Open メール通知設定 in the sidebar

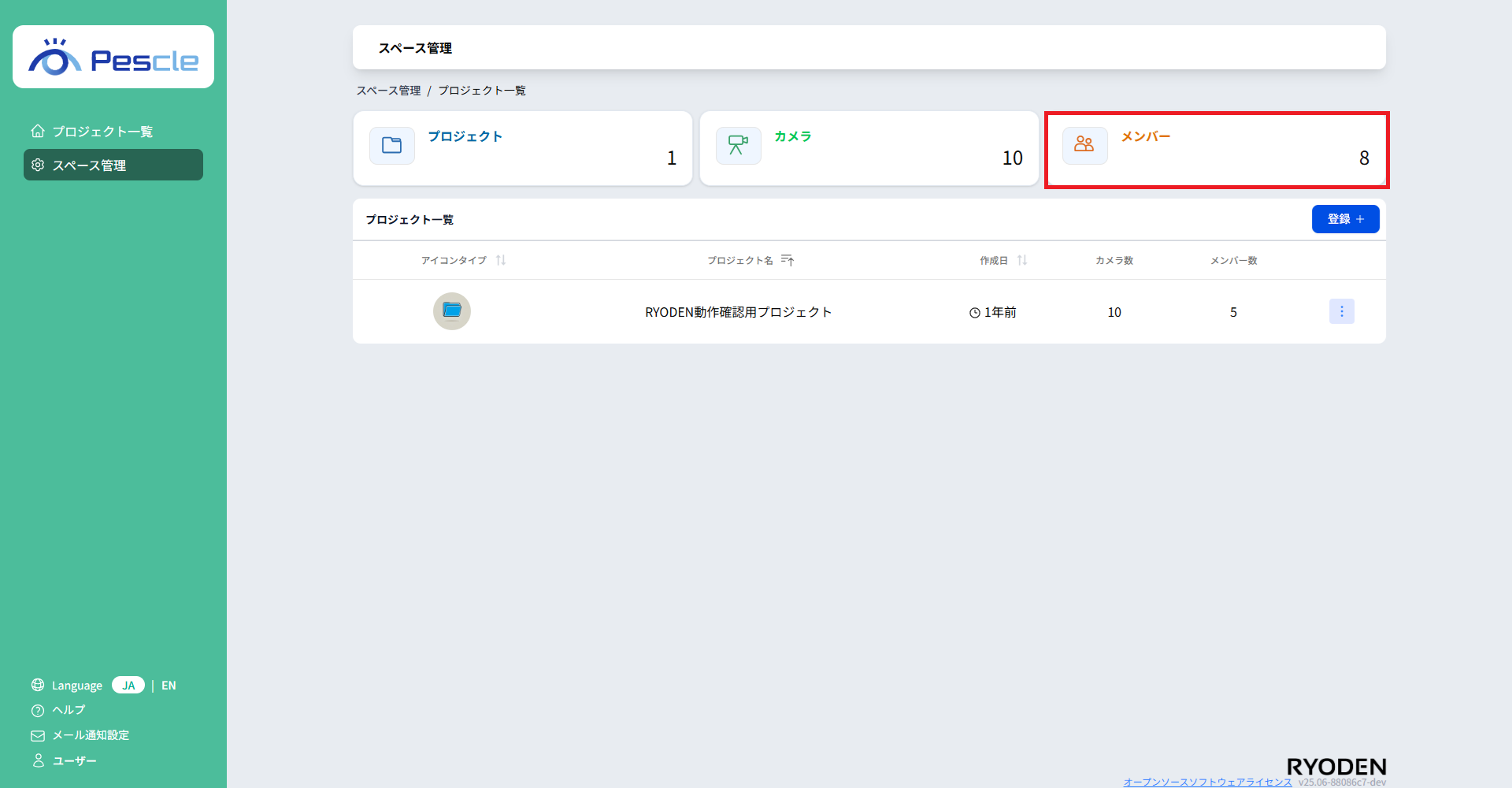(x=91, y=735)
